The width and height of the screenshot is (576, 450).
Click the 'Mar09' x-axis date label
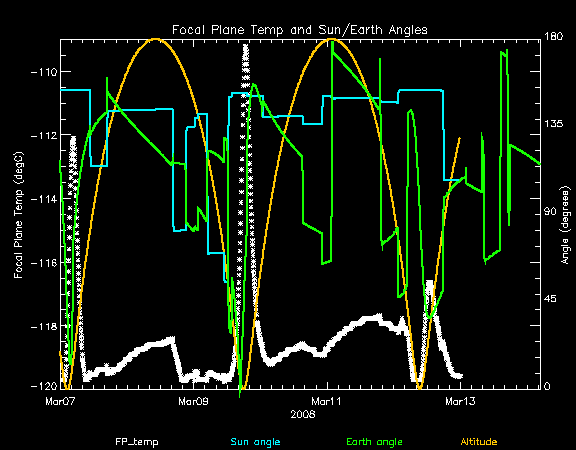[x=193, y=401]
